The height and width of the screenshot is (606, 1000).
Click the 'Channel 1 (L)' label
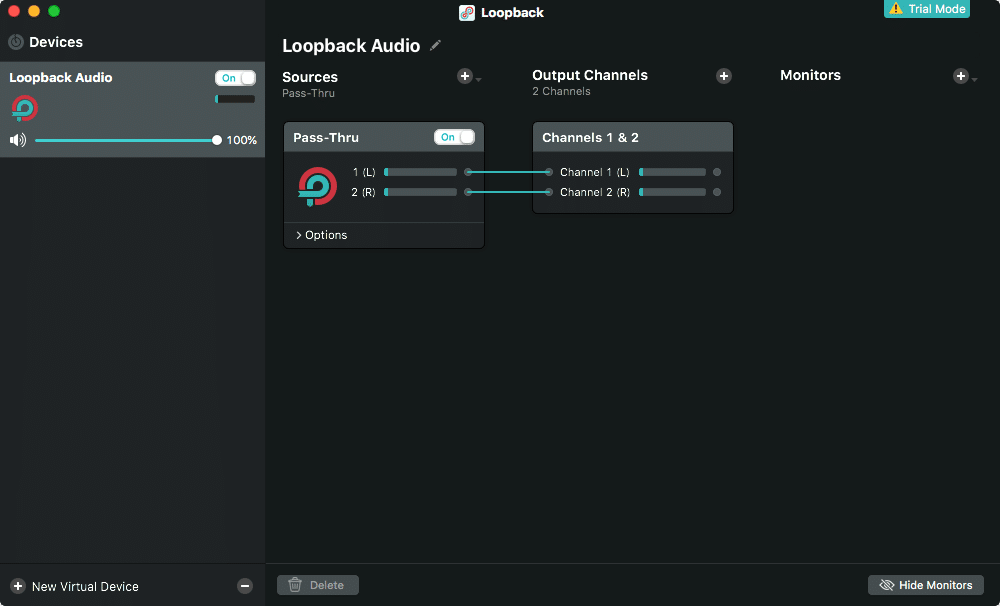pyautogui.click(x=594, y=172)
